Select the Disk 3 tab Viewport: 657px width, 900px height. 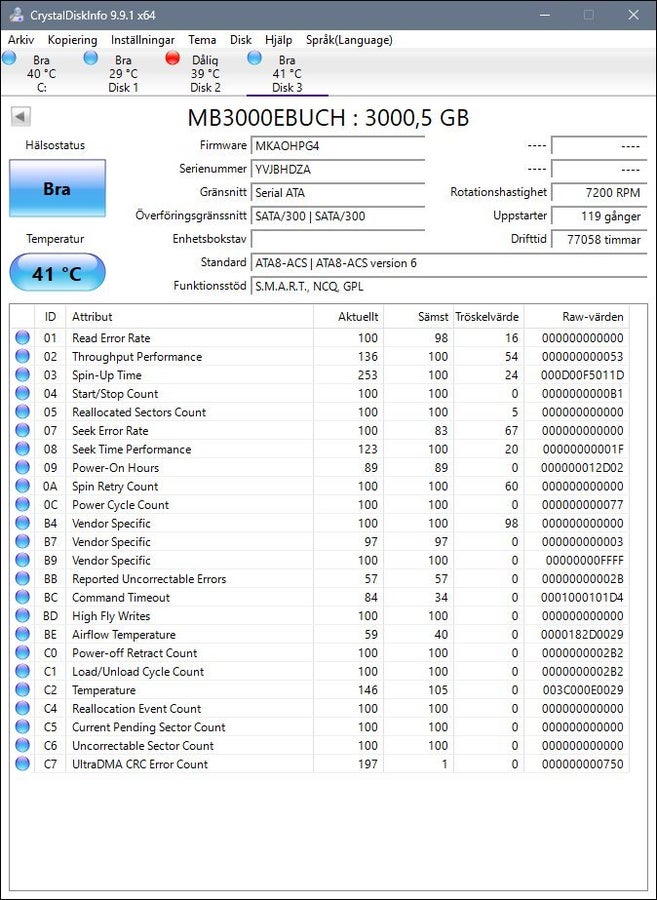(287, 73)
